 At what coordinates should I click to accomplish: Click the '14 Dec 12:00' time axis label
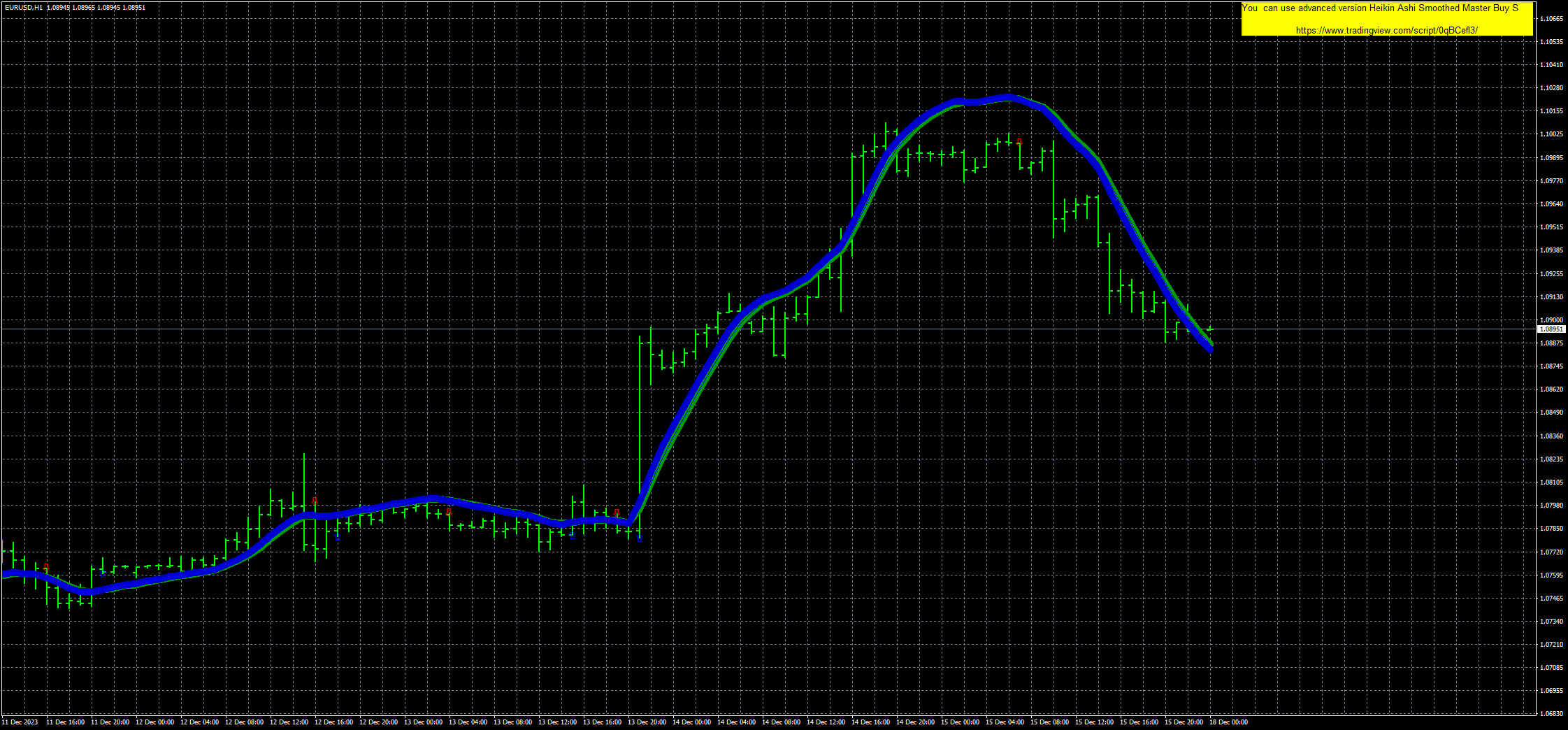[x=826, y=722]
